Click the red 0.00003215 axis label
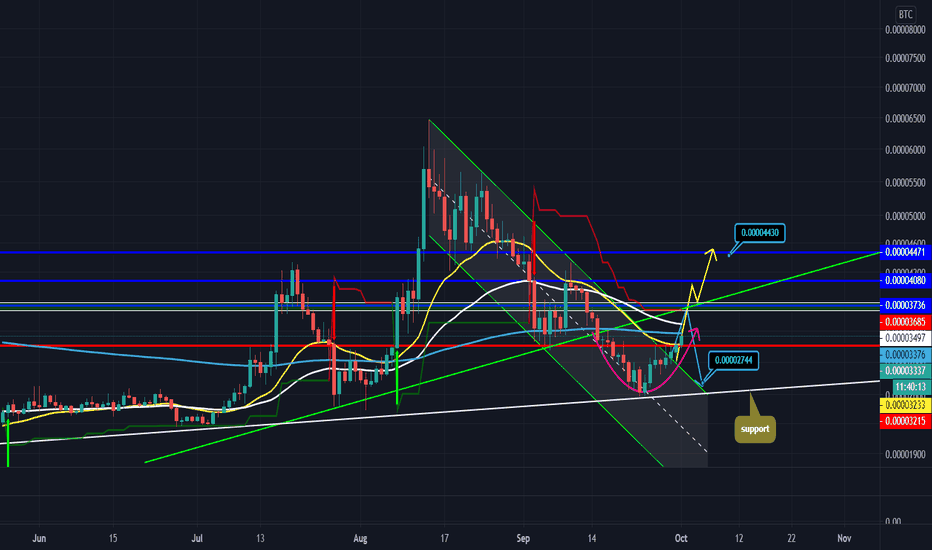This screenshot has width=932, height=550. point(905,421)
